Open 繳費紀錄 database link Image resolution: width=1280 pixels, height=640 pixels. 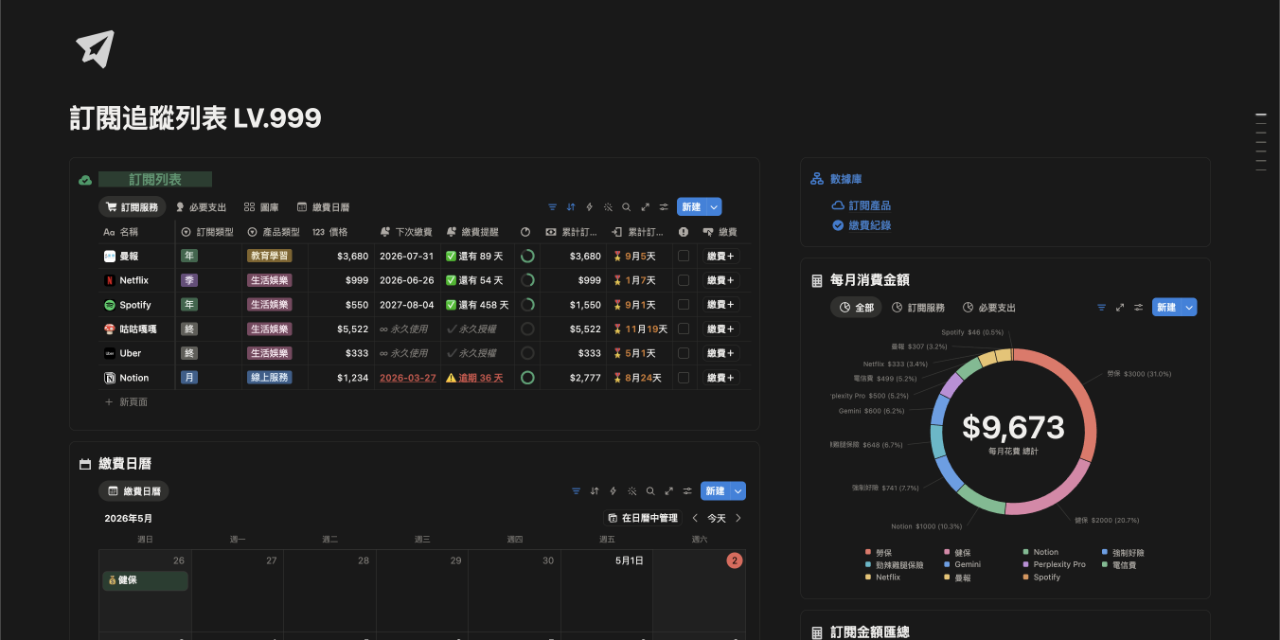[861, 225]
